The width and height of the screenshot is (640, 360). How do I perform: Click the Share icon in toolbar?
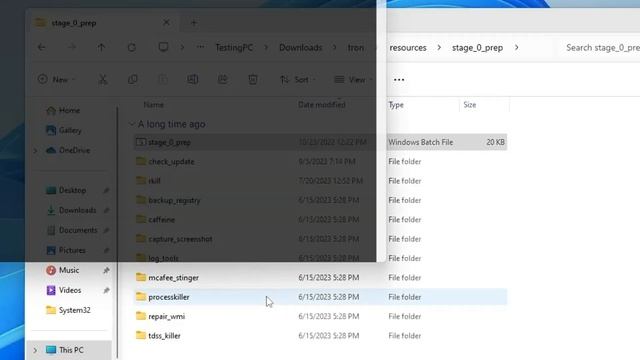pyautogui.click(x=222, y=80)
